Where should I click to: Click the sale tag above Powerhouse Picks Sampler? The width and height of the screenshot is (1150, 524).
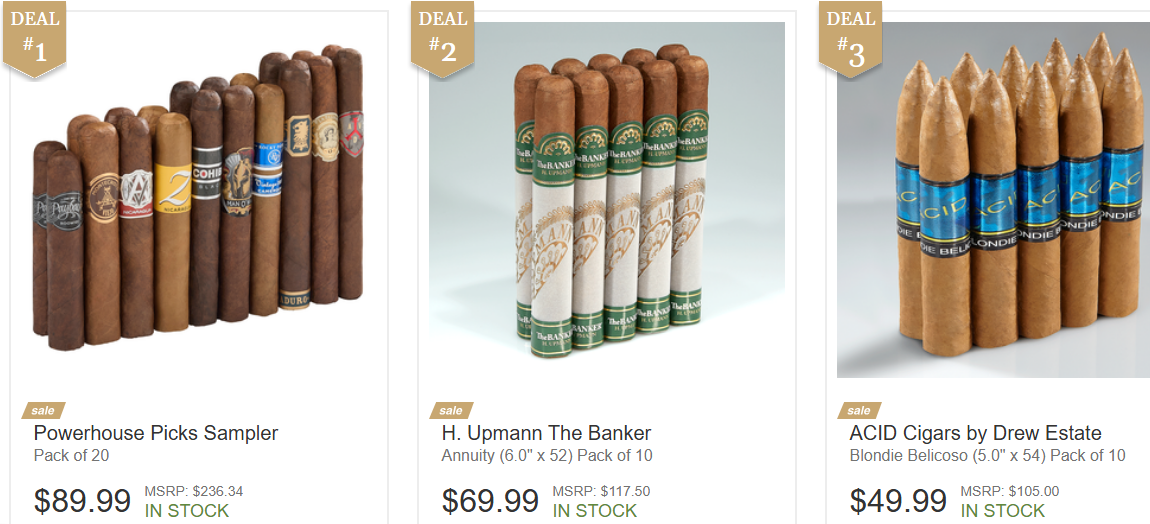tap(43, 410)
